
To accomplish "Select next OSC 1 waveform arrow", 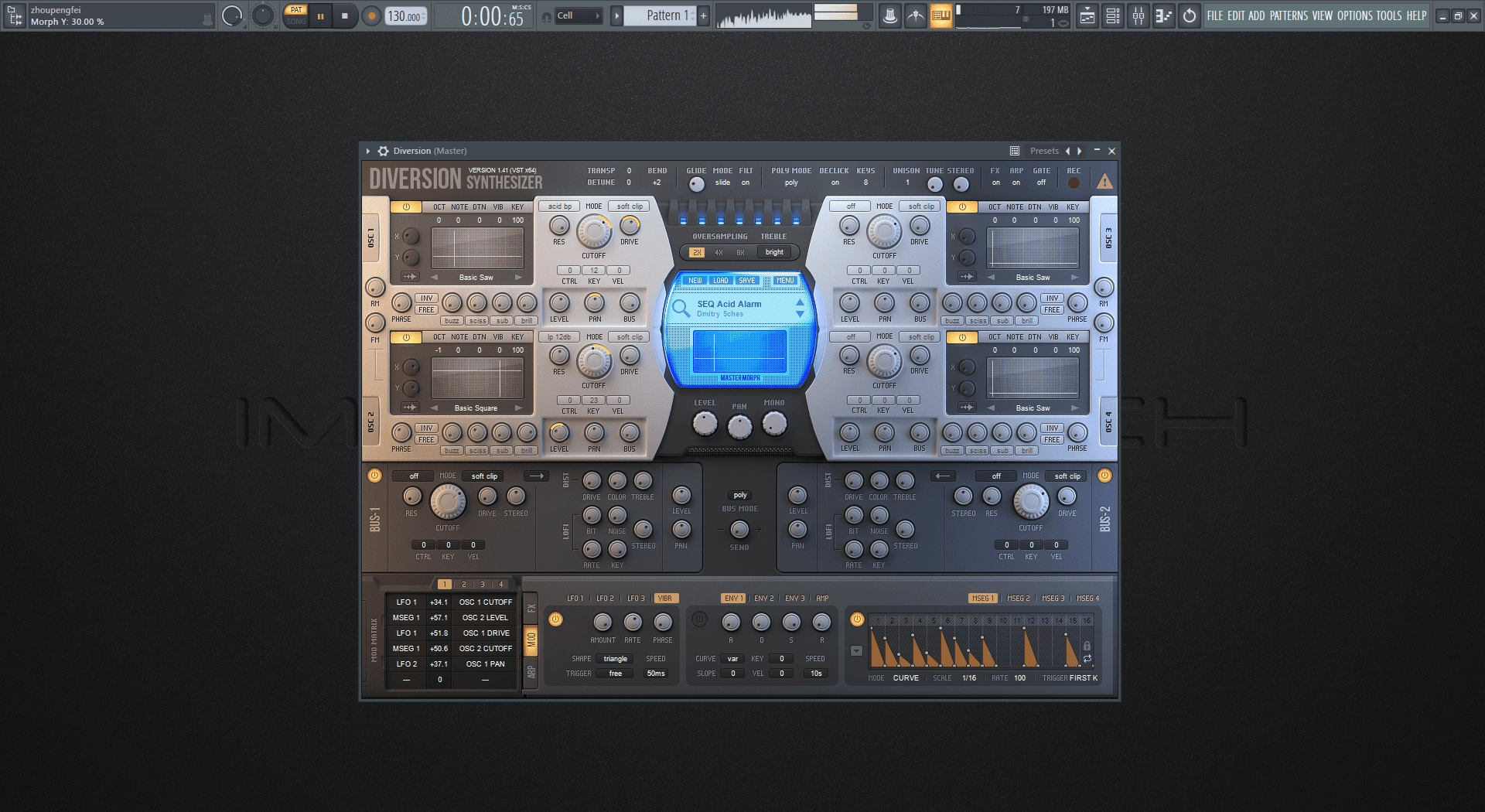I will click(518, 277).
